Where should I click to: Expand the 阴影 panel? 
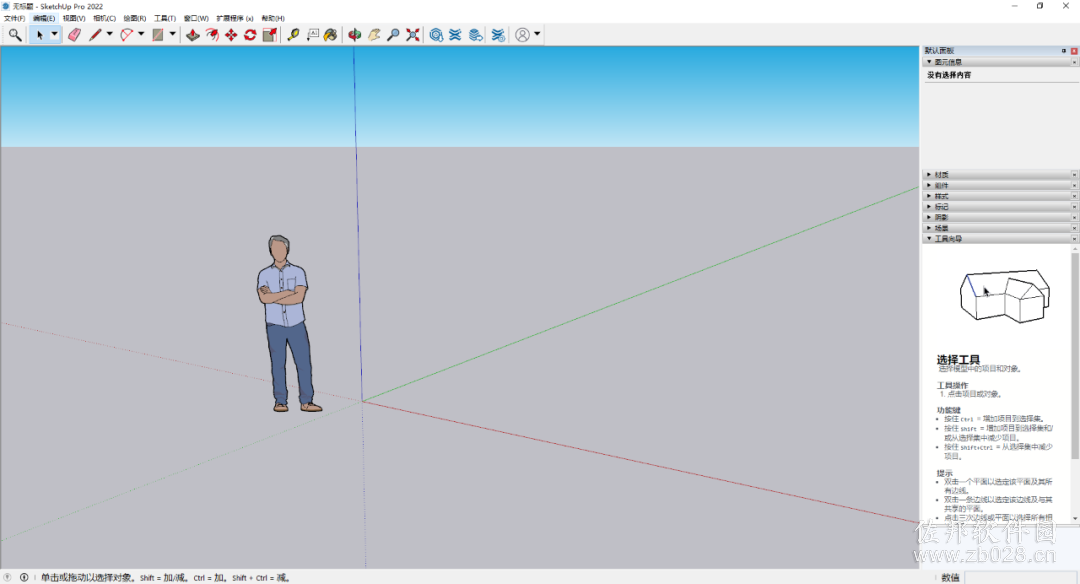point(929,217)
